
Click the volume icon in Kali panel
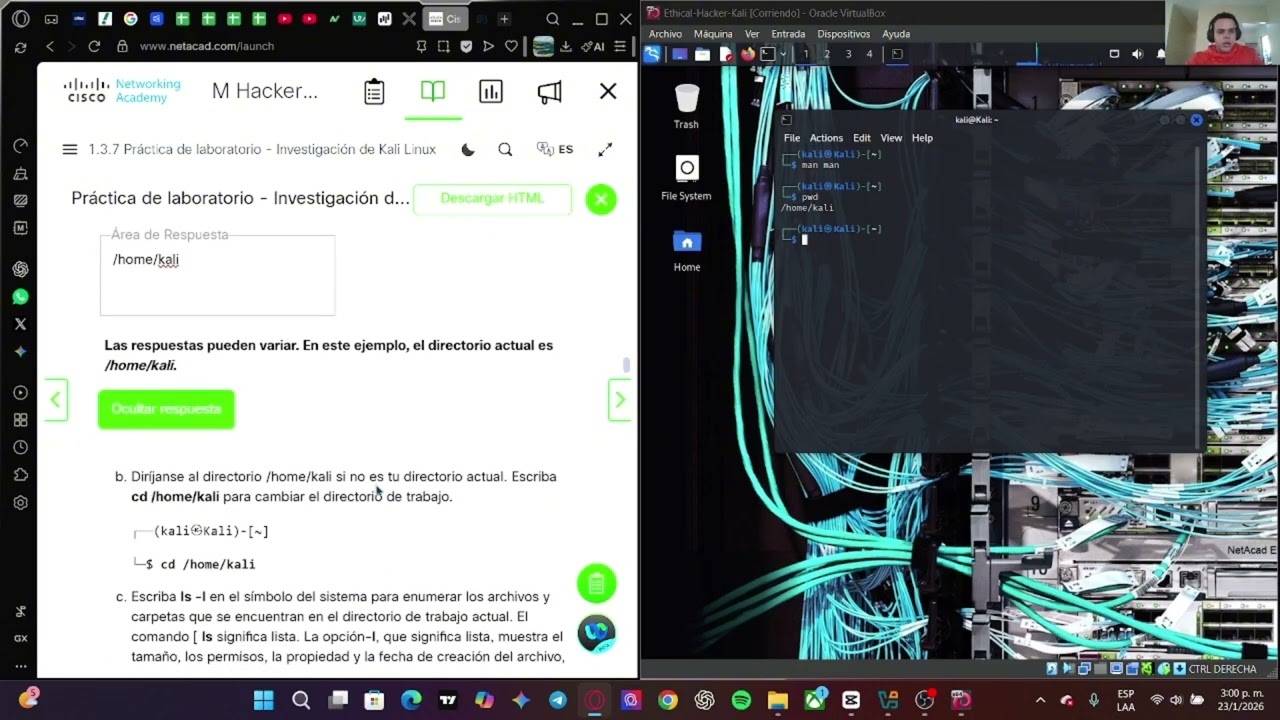[x=1137, y=54]
